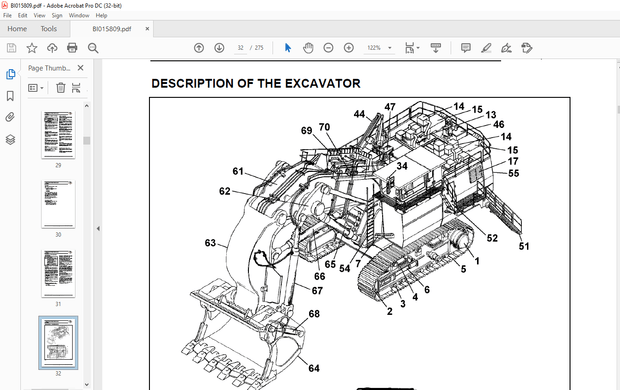Open the Edit menu
This screenshot has height=390, width=620.
[23, 15]
